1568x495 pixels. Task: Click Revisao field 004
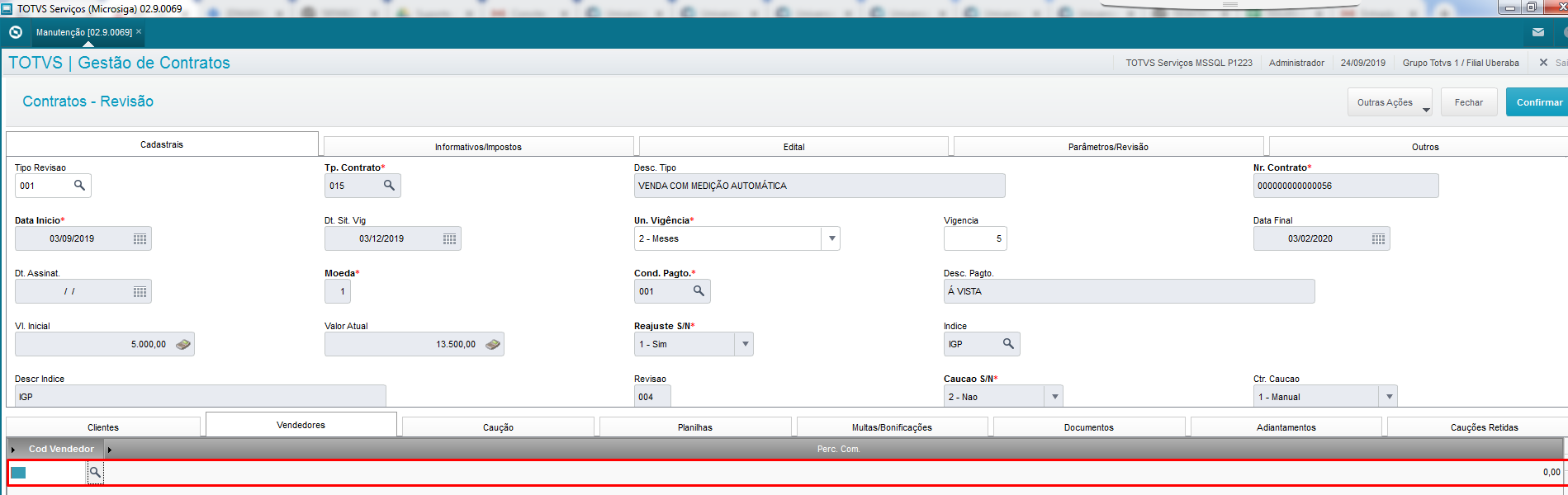(x=652, y=396)
